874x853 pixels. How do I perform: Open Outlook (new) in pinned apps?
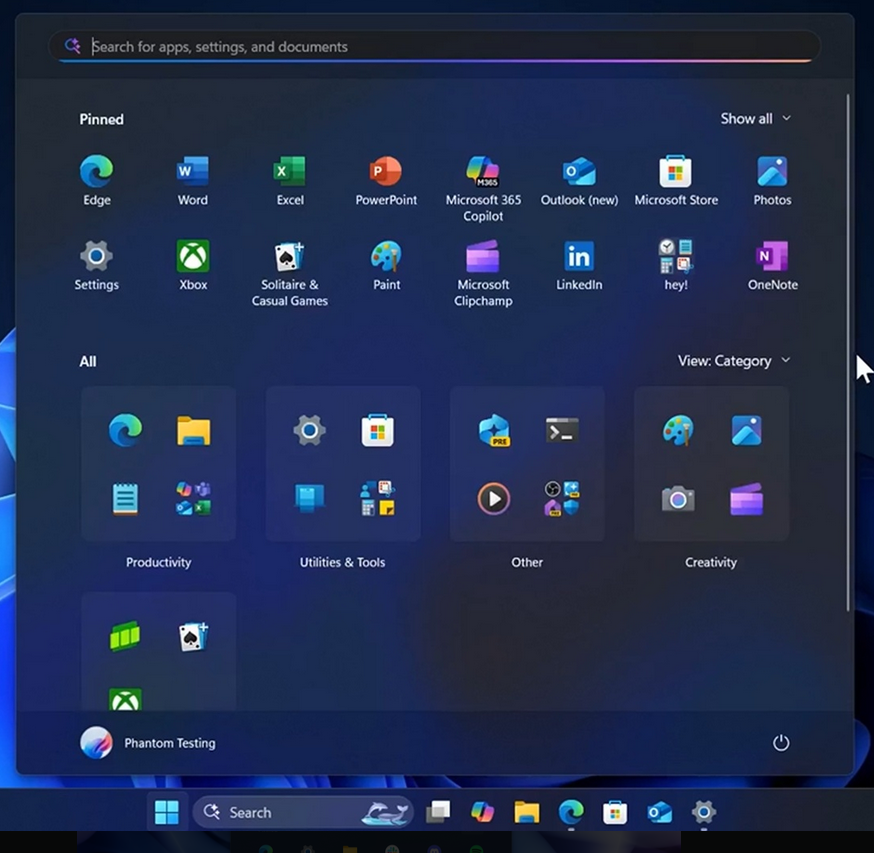coord(579,181)
